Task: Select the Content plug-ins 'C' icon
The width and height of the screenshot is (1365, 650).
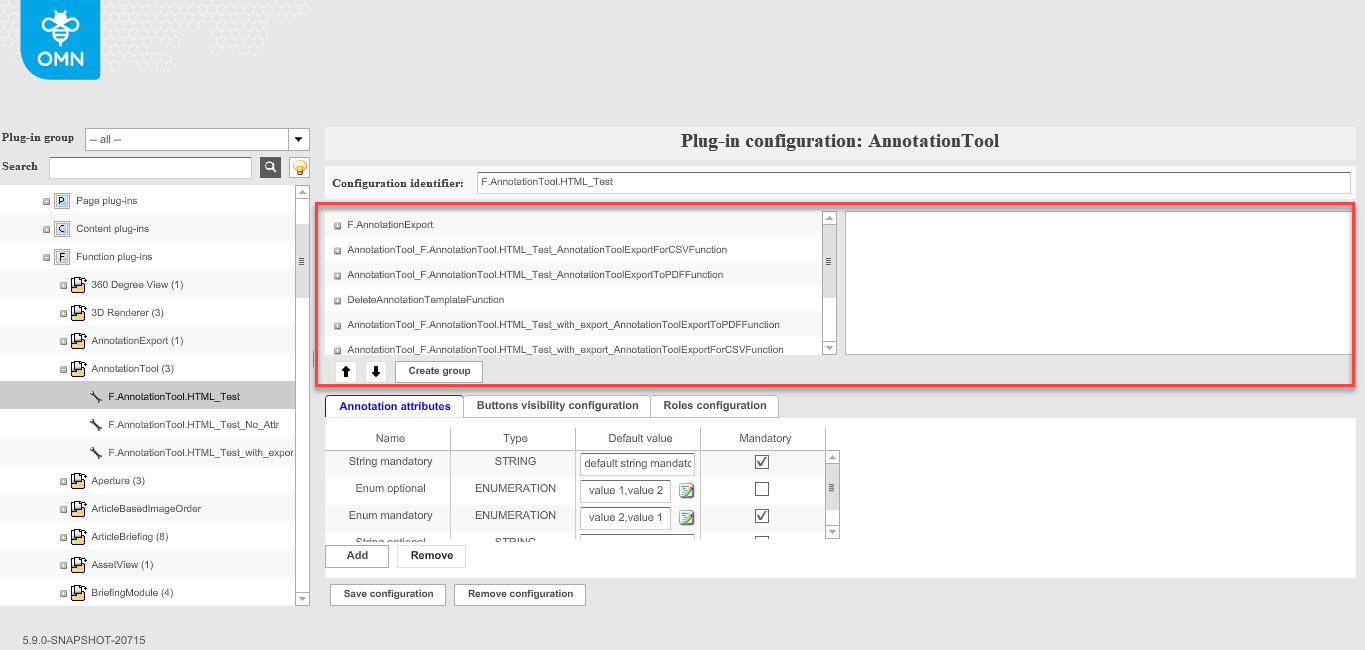Action: 60,228
